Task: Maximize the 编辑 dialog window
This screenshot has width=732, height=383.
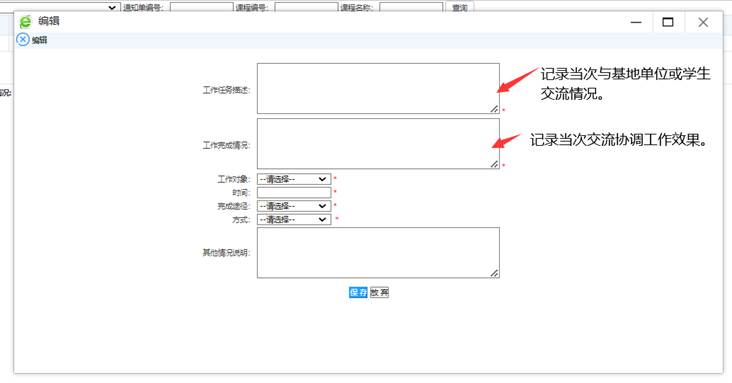Action: [x=668, y=22]
